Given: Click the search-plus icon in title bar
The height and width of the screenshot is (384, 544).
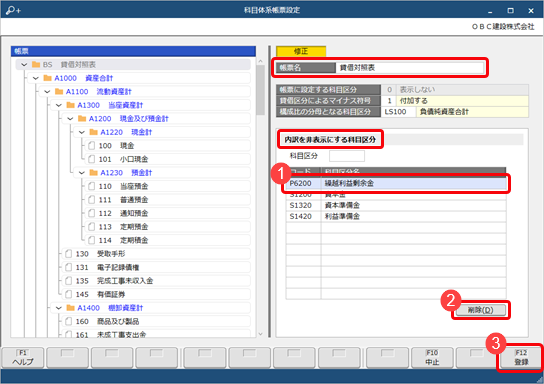Looking at the screenshot, I should tap(13, 10).
